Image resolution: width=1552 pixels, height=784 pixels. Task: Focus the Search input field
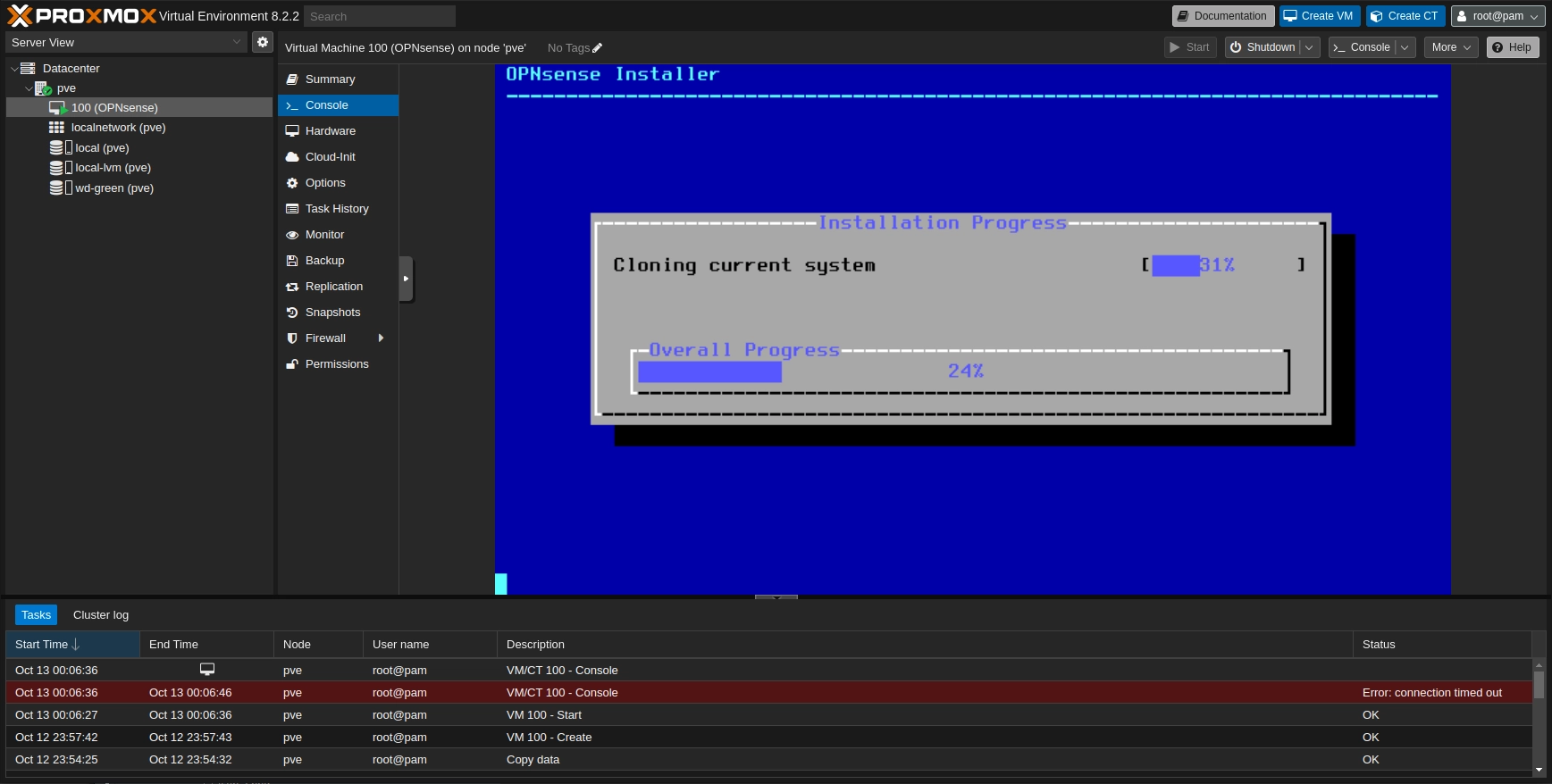coord(380,16)
